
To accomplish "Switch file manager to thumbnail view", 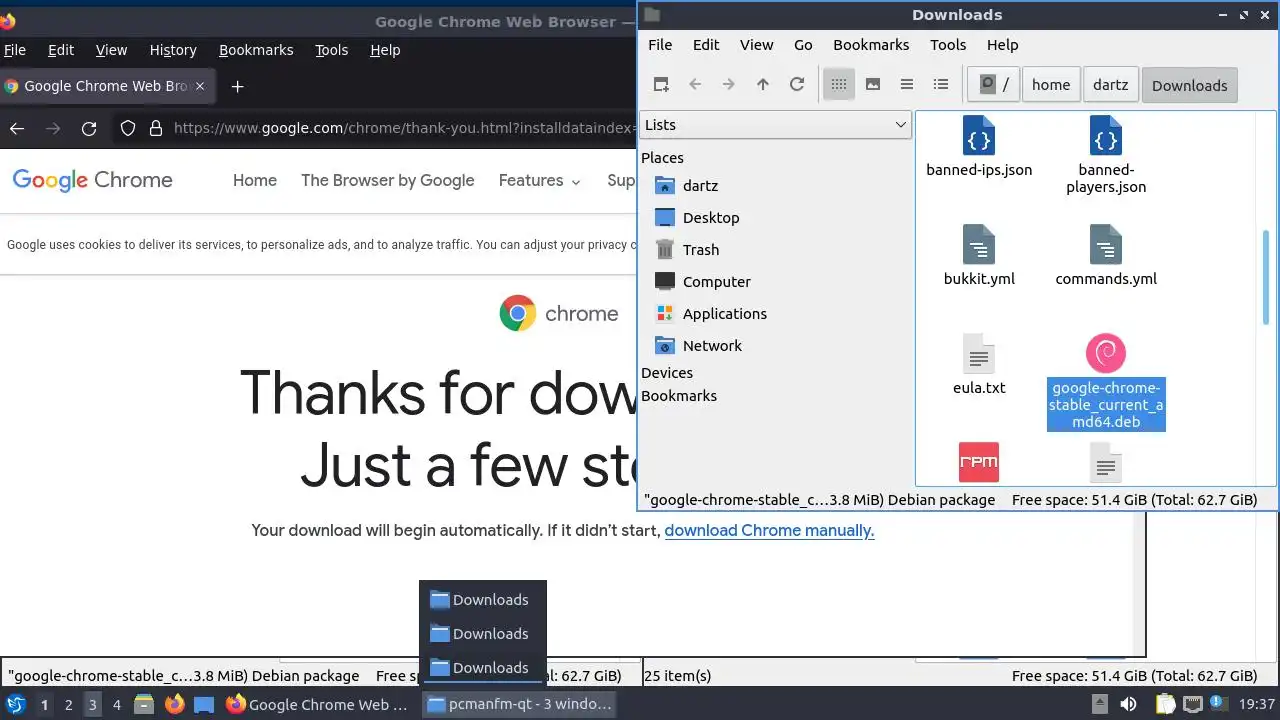I will pos(873,85).
